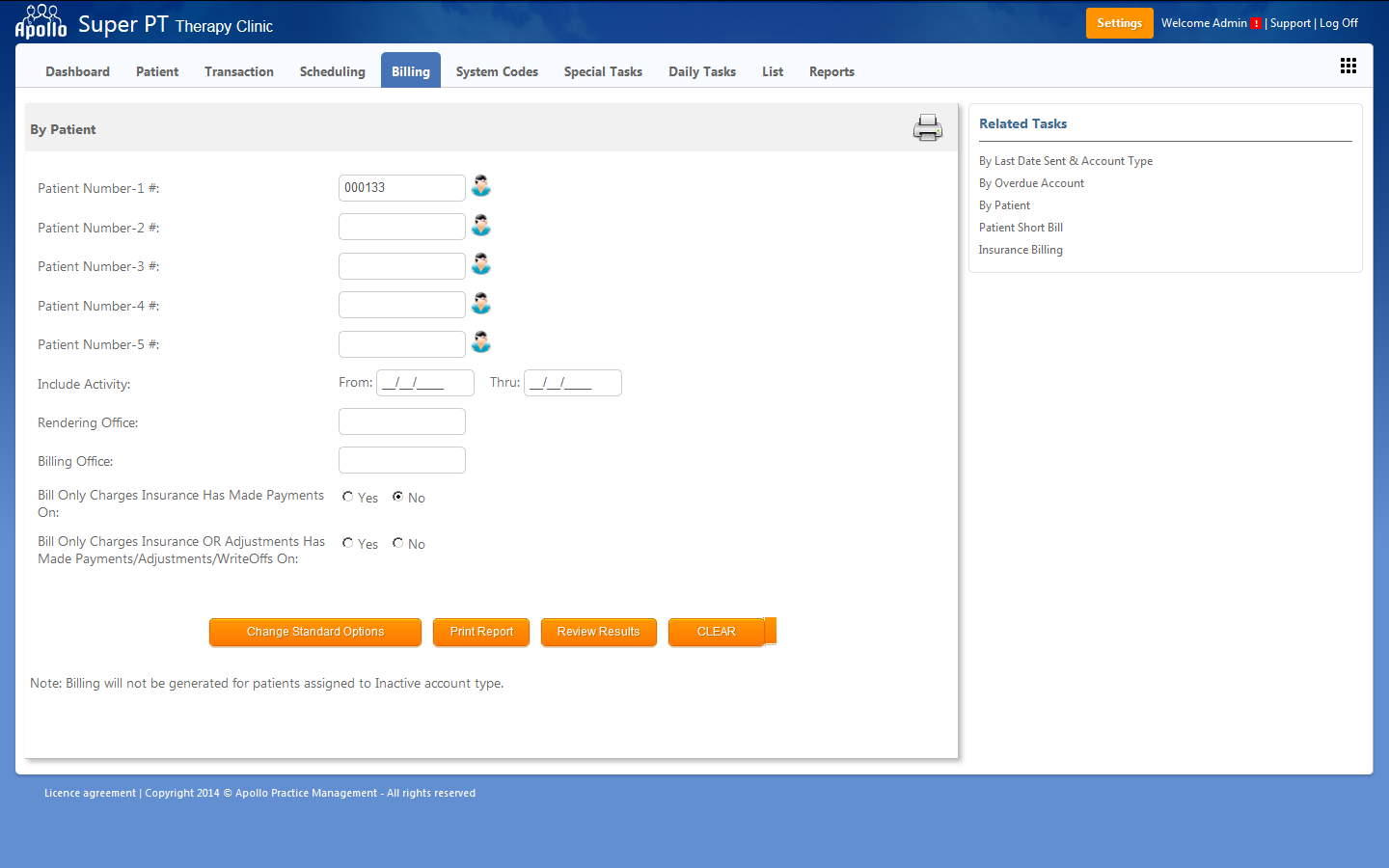Select Yes for insurance OR adjustments option
The width and height of the screenshot is (1389, 868).
point(348,543)
